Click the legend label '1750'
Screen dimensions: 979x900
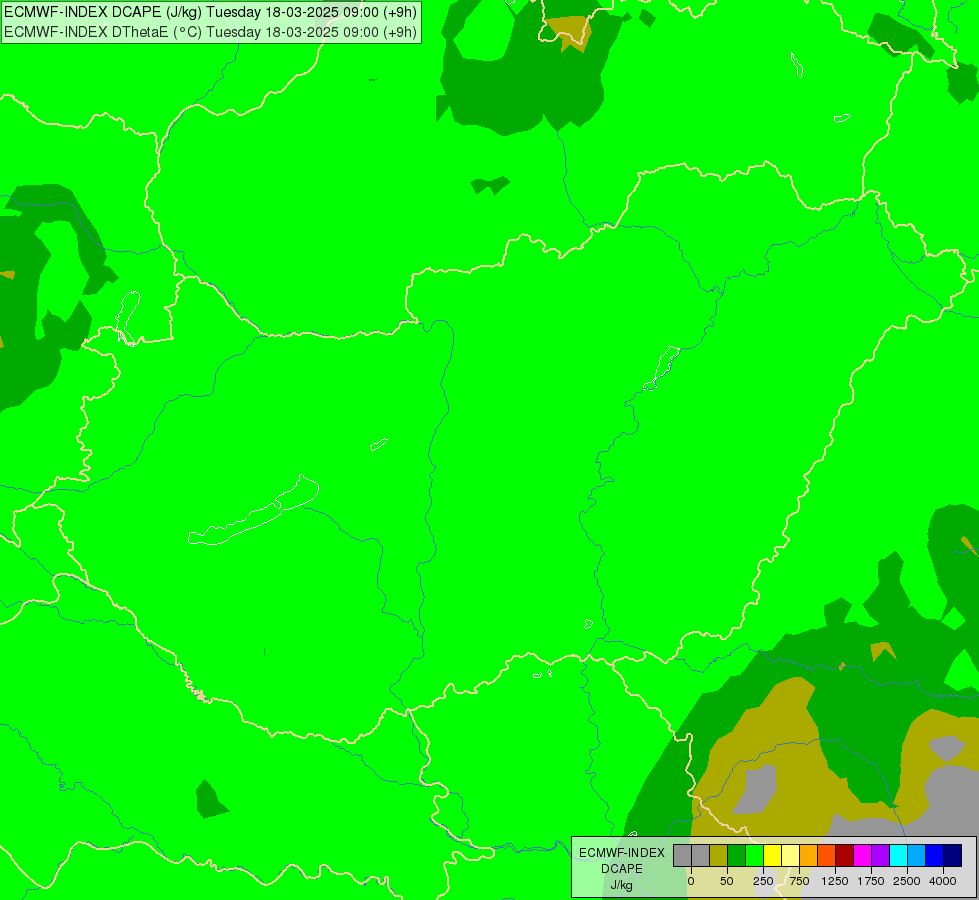tap(871, 881)
